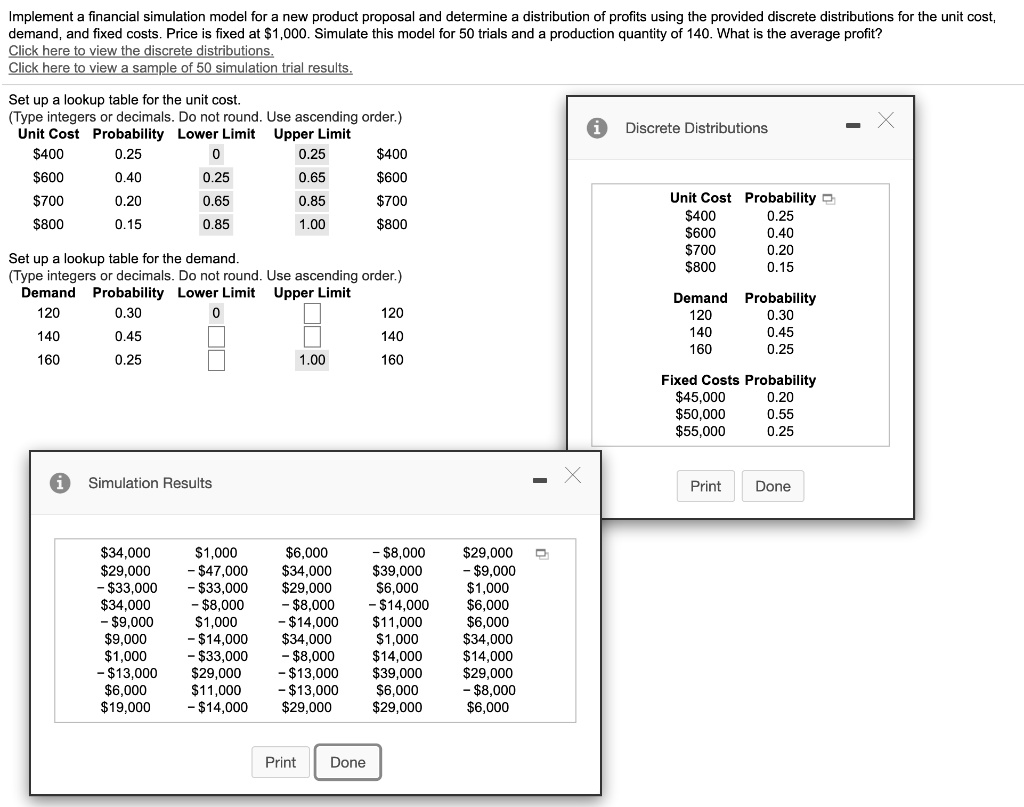This screenshot has height=807, width=1024.
Task: Click the 1.00 Upper Limit box for demand 160
Action: (x=311, y=361)
